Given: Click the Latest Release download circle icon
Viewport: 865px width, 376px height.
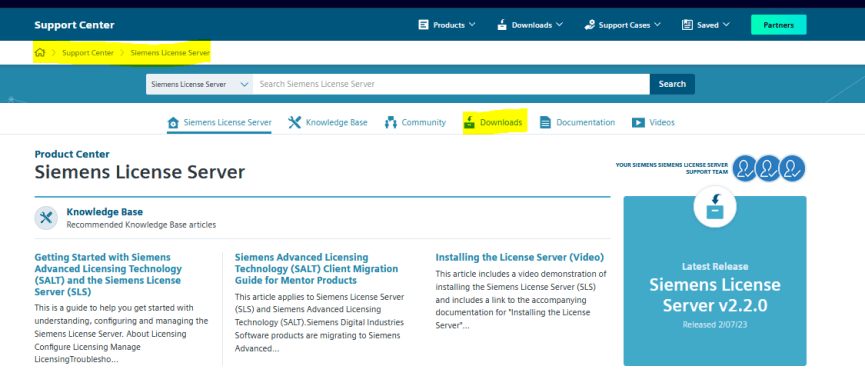Looking at the screenshot, I should click(x=715, y=207).
